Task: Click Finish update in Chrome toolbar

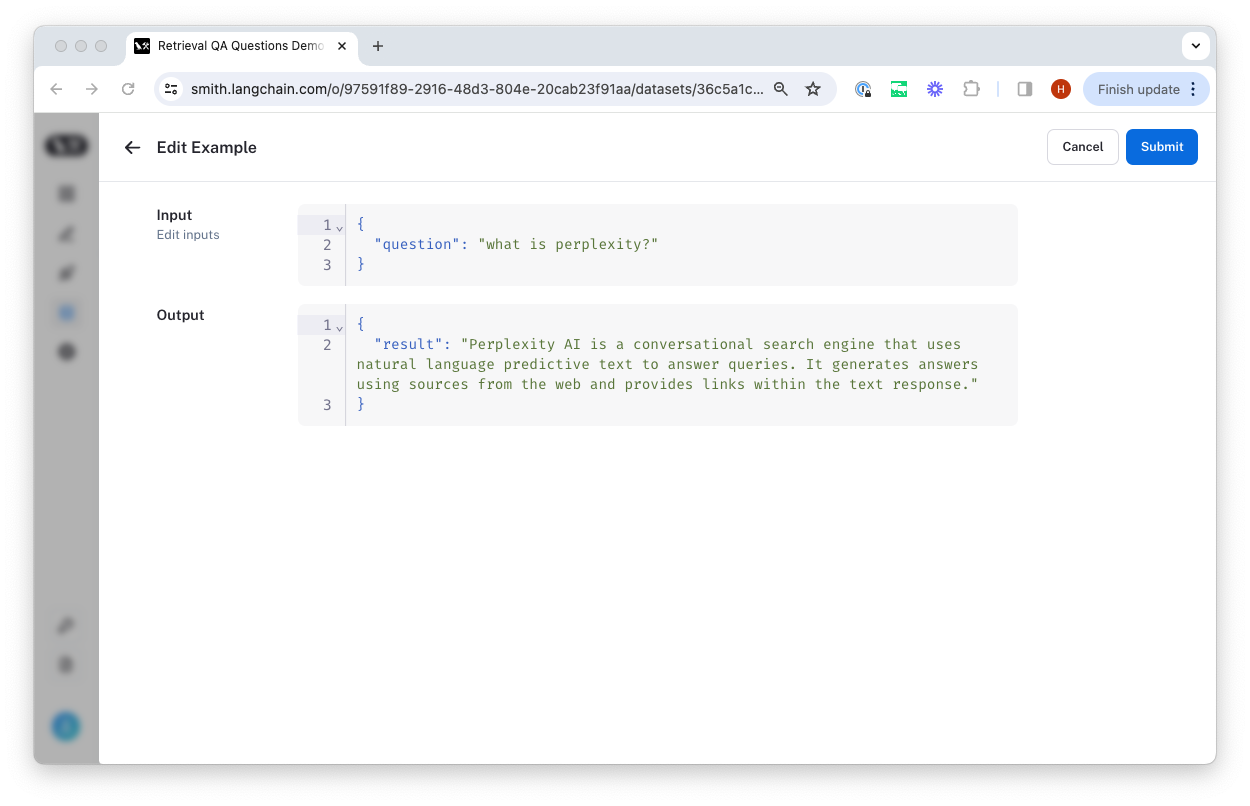Action: [1138, 89]
